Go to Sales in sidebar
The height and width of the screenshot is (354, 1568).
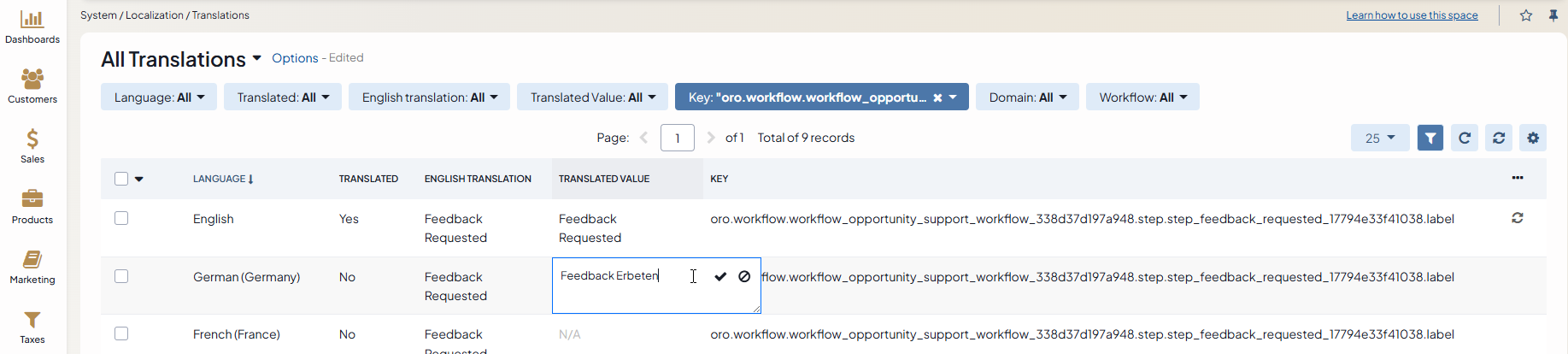tap(32, 146)
